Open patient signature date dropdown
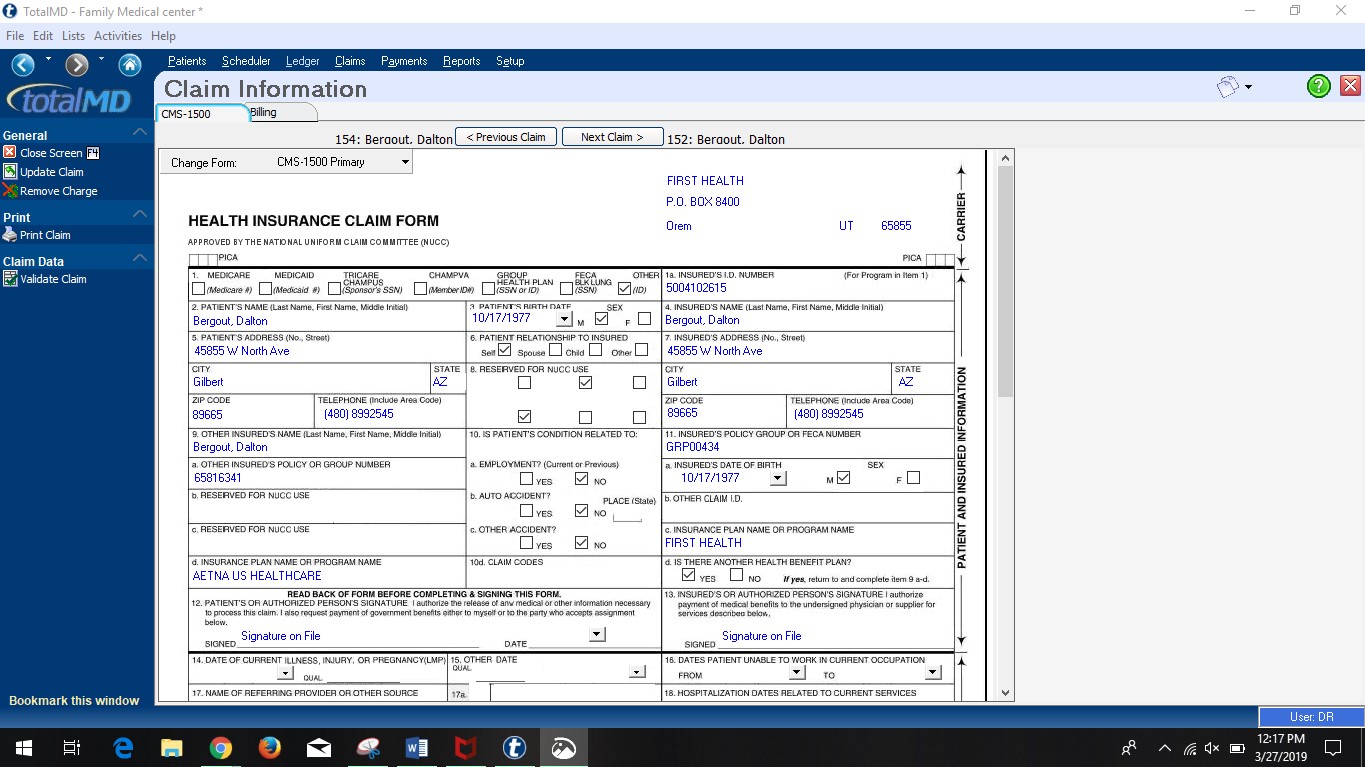 (597, 634)
